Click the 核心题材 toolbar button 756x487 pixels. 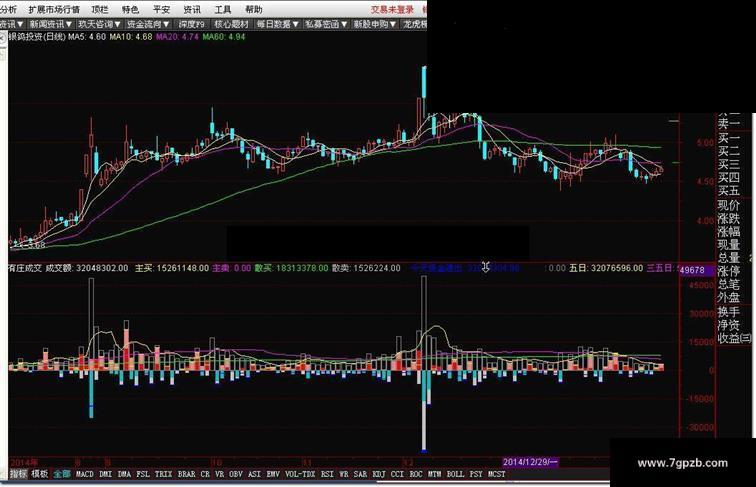pyautogui.click(x=231, y=24)
